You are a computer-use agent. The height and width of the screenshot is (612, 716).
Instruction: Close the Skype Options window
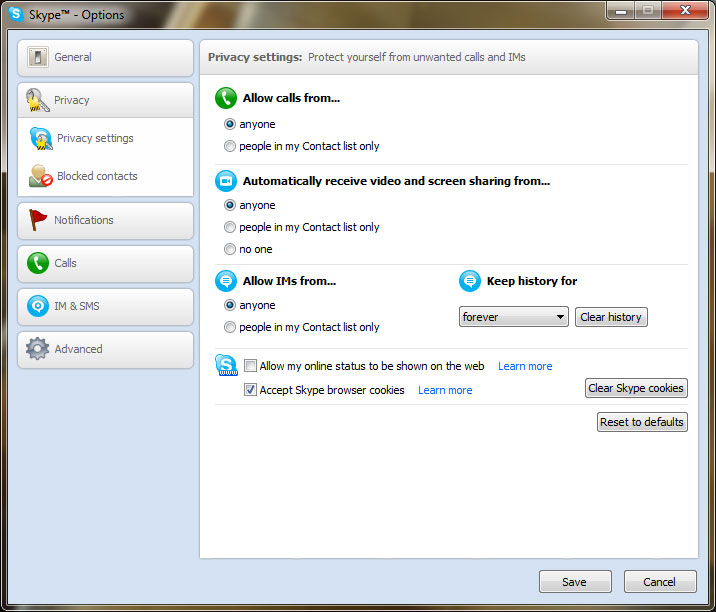point(684,10)
